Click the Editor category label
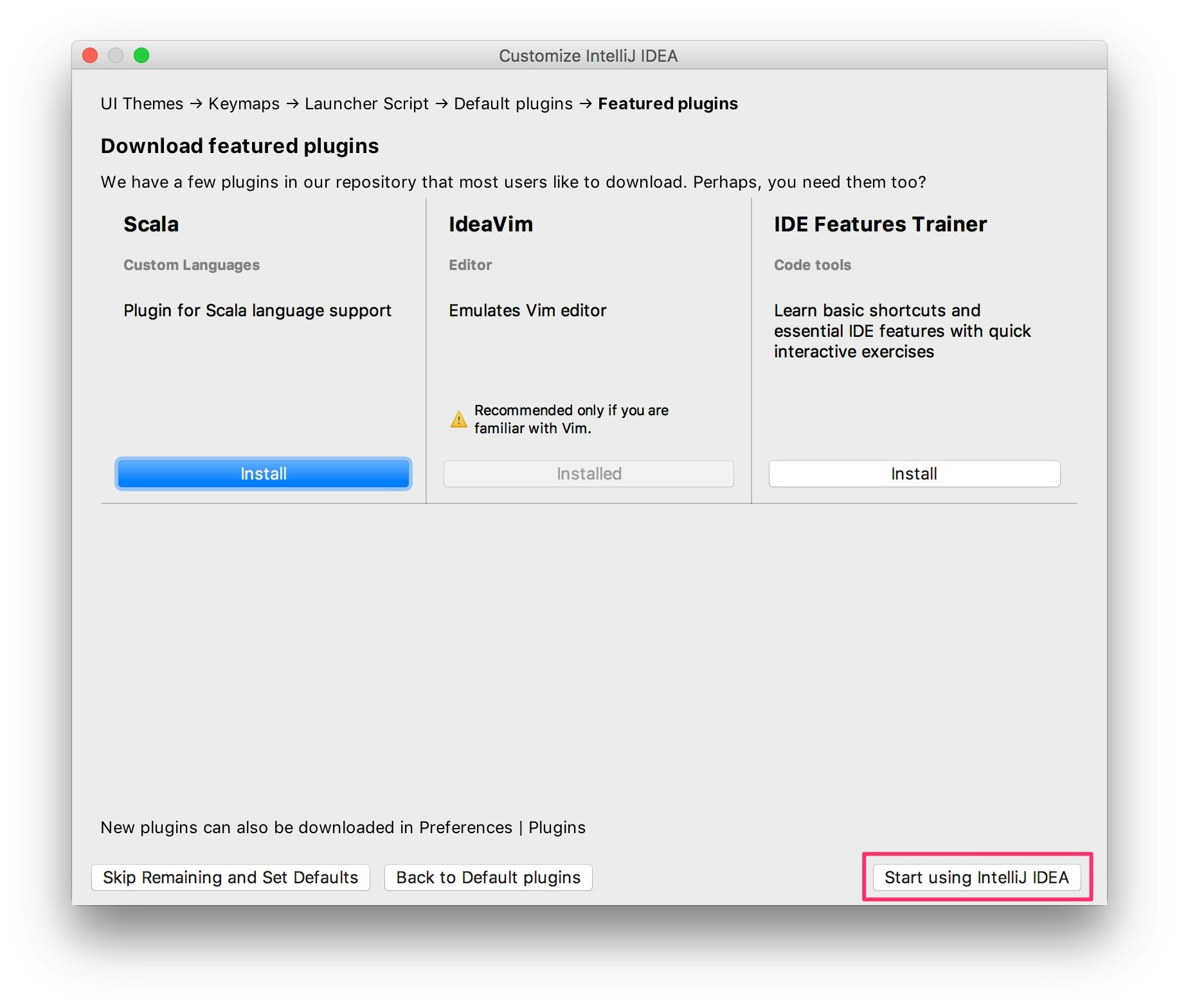Screen dimensions: 1179x1008 [x=470, y=265]
